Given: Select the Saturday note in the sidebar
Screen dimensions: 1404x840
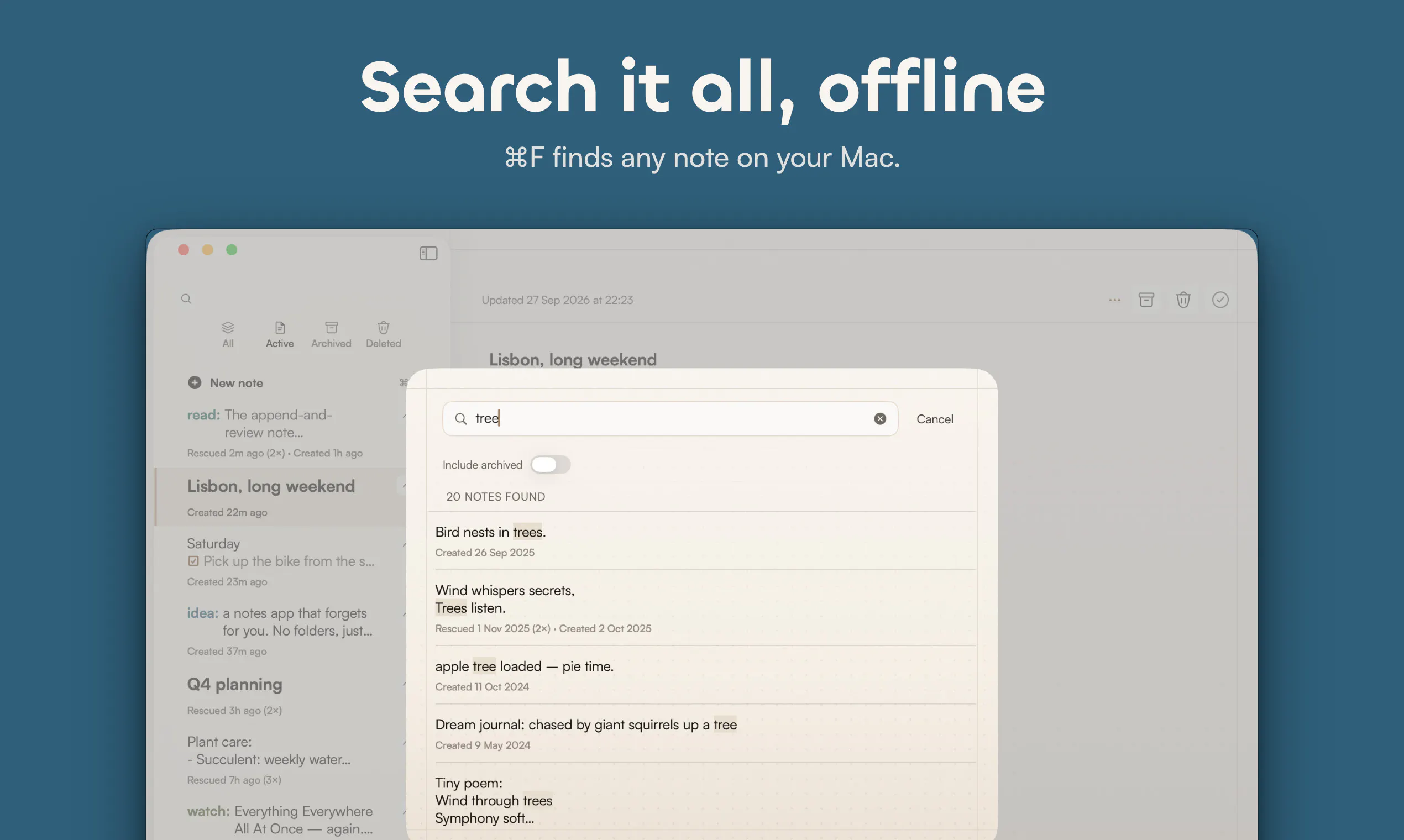Looking at the screenshot, I should [281, 561].
